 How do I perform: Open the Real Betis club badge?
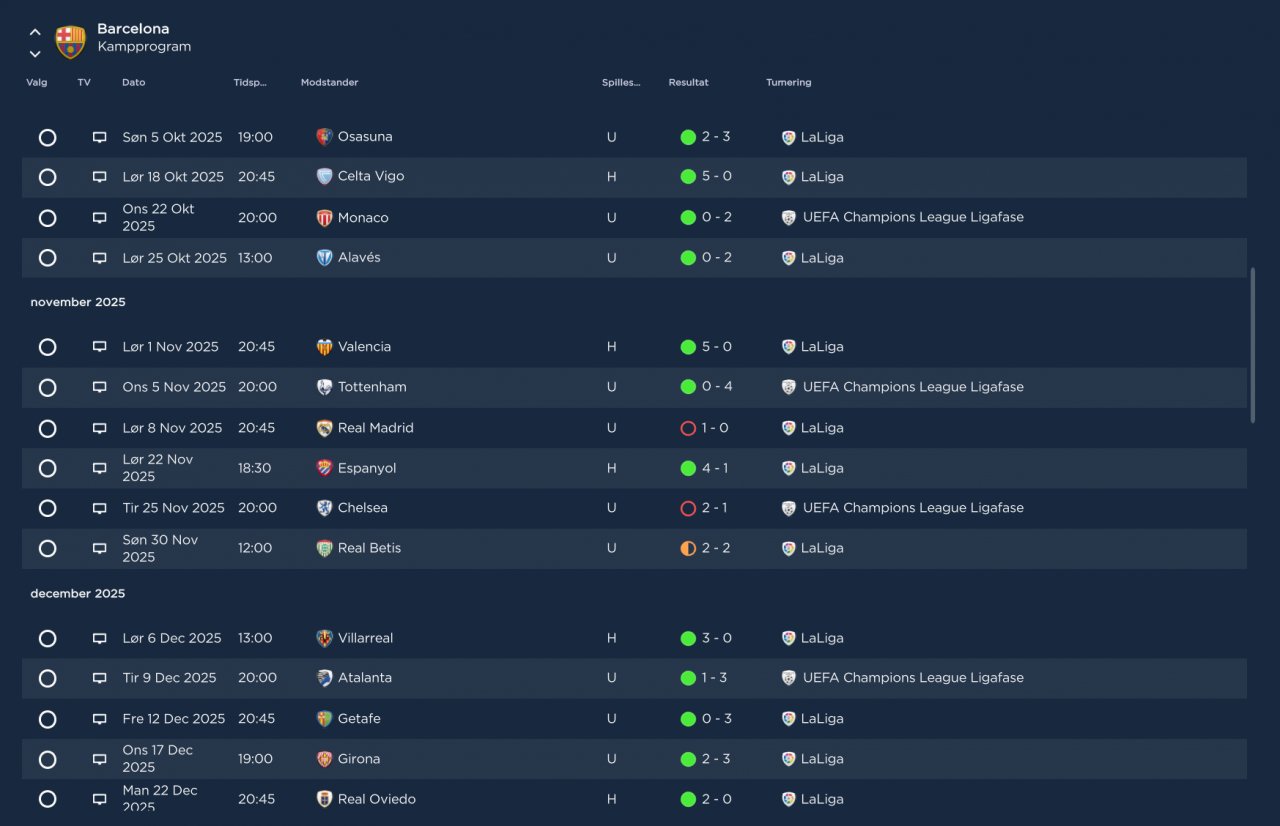pos(324,548)
